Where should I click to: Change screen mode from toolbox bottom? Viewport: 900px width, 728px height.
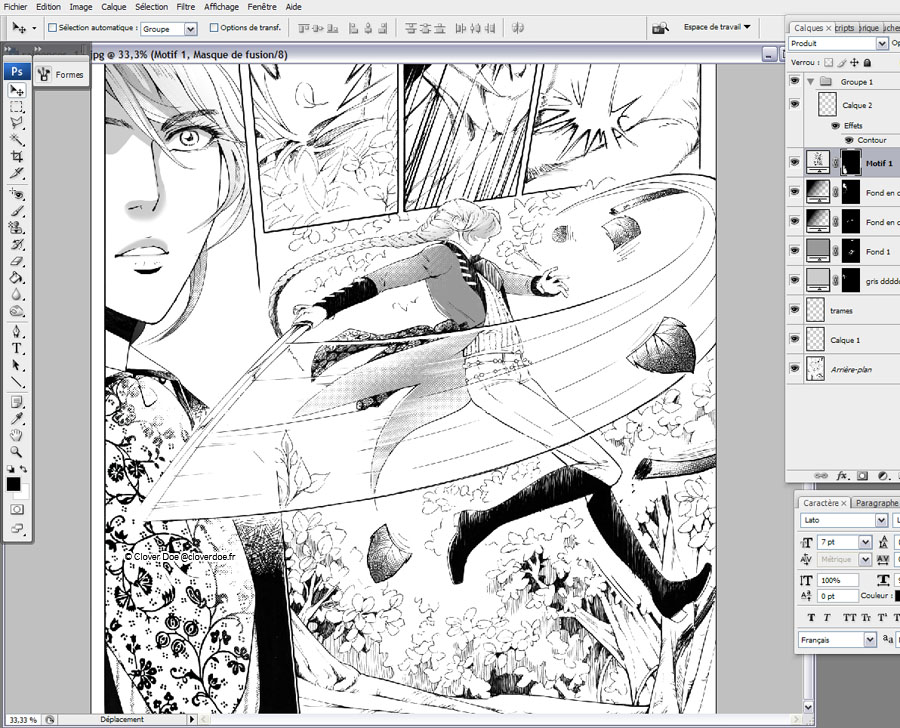coord(17,529)
